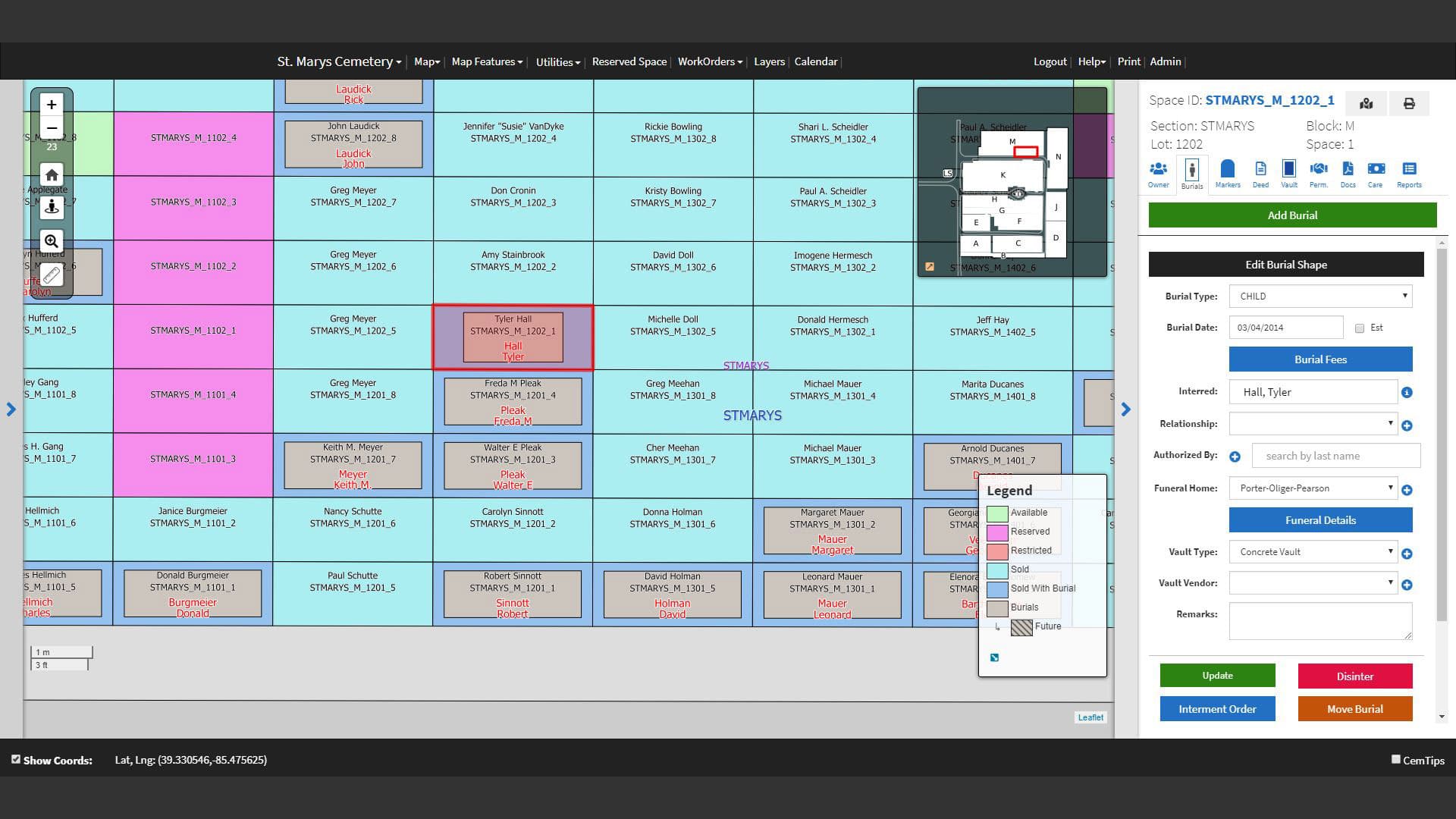Click the Burial Fees button
This screenshot has height=819, width=1456.
(x=1320, y=359)
